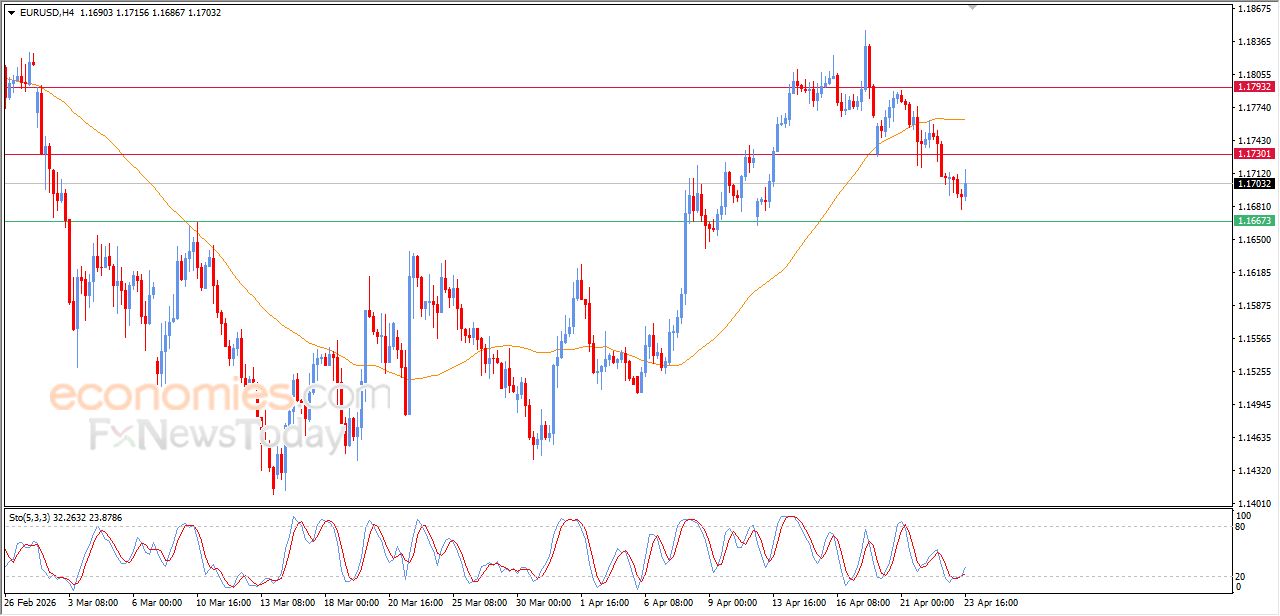Click the stochastic 20 level label
Screen dimensions: 1280x616
point(1243,576)
